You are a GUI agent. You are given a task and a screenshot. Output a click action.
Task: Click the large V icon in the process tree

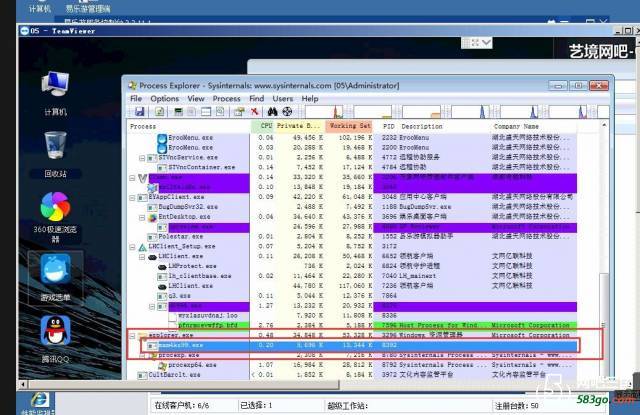(142, 178)
